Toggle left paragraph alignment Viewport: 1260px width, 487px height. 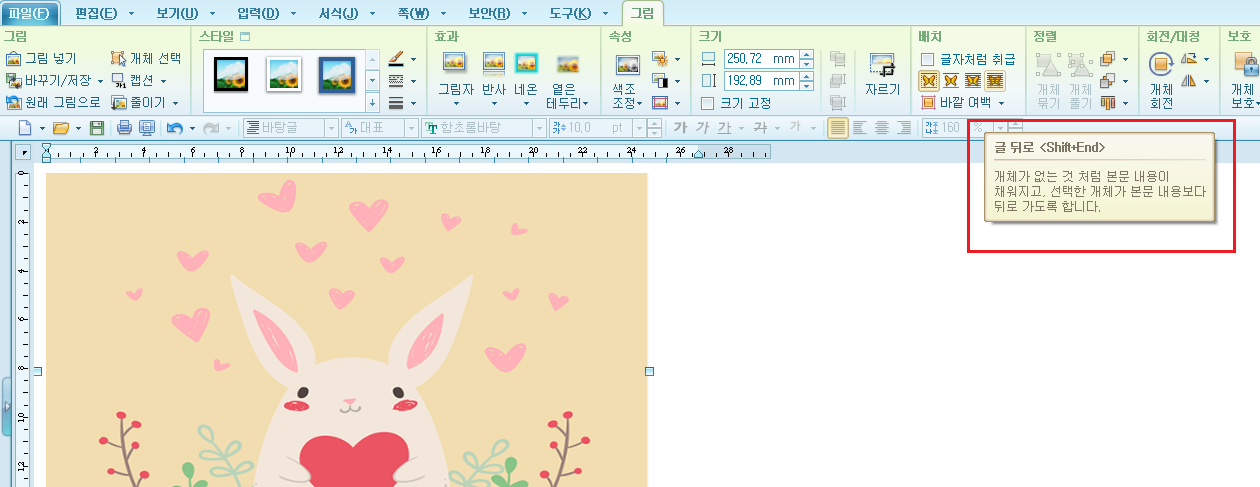859,128
